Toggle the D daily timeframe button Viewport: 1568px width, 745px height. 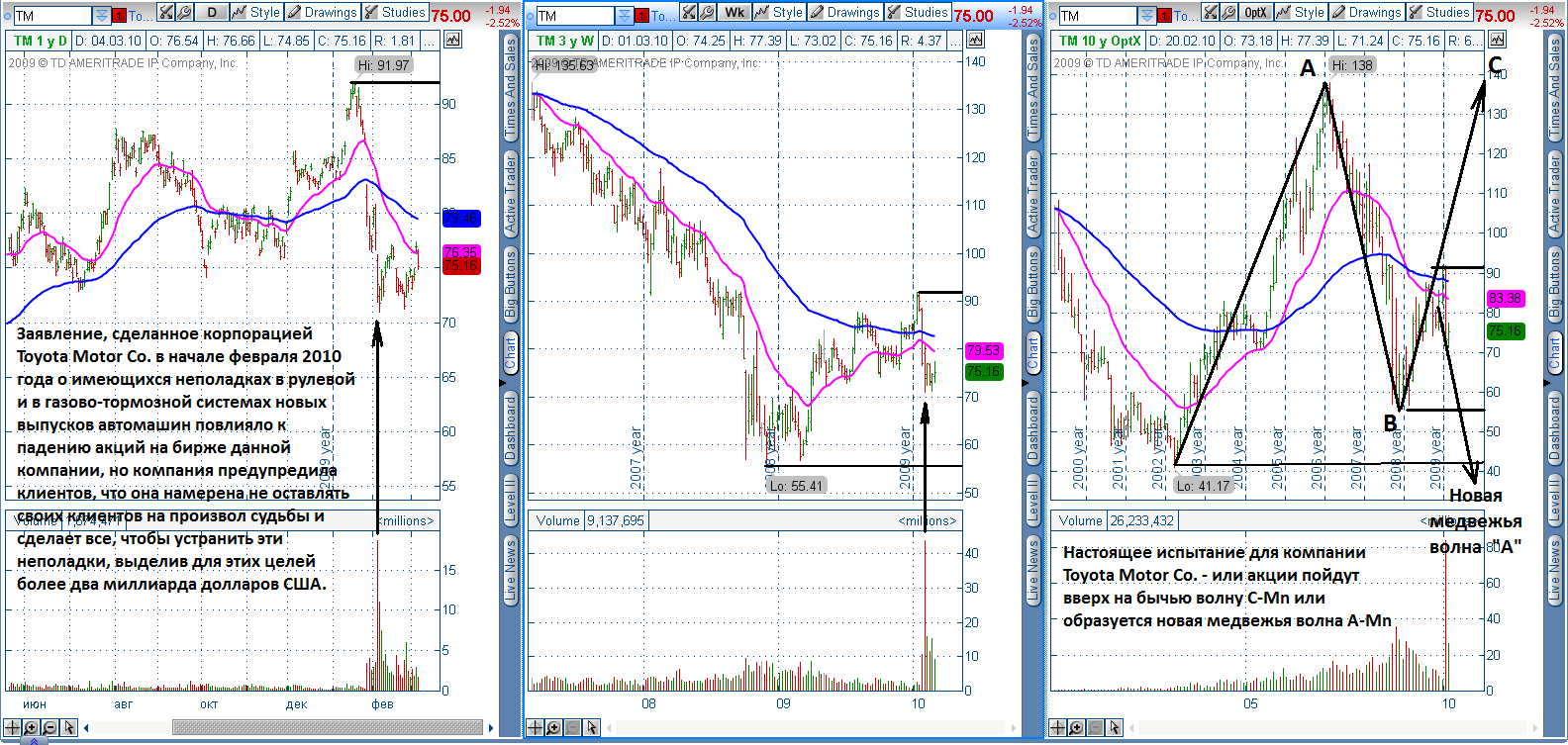tap(211, 13)
